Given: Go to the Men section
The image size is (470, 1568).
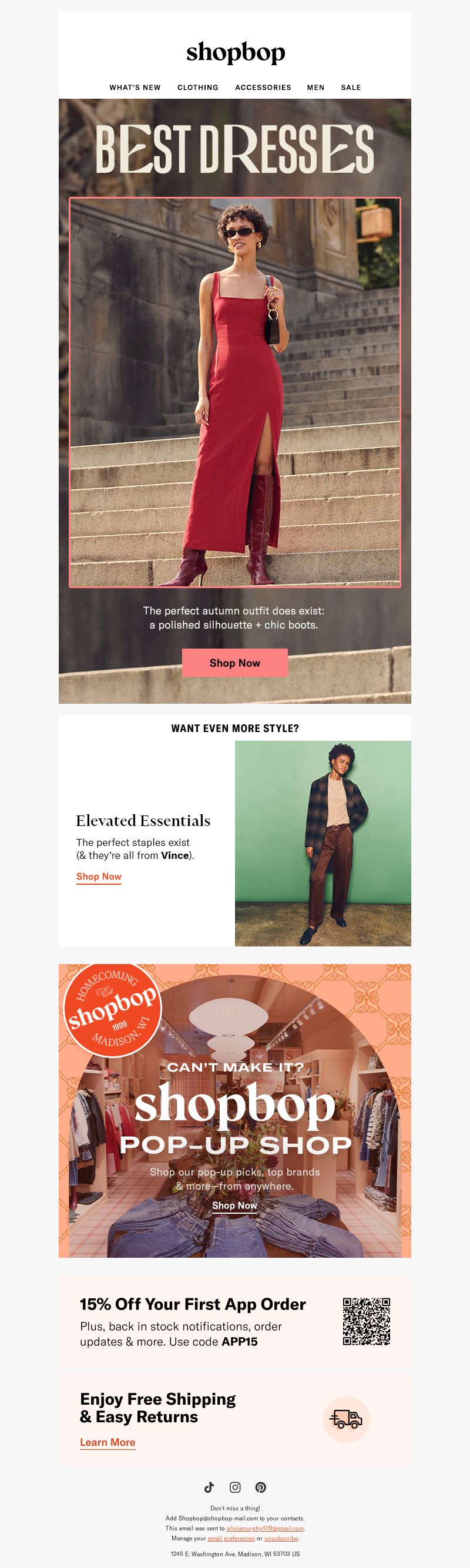Looking at the screenshot, I should tap(315, 88).
